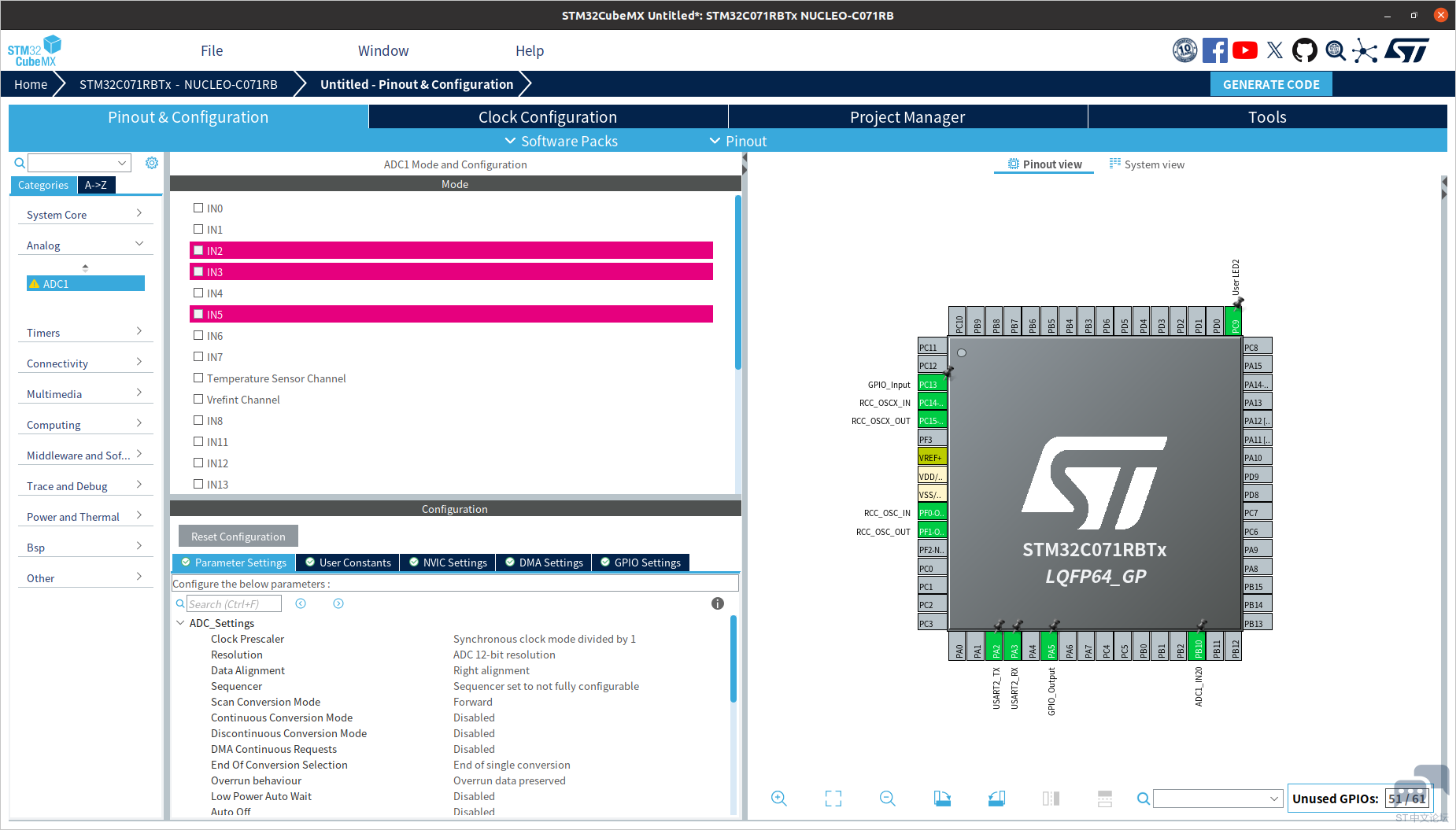Viewport: 1456px width, 830px height.
Task: Enable the IN0 checkbox
Action: (198, 208)
